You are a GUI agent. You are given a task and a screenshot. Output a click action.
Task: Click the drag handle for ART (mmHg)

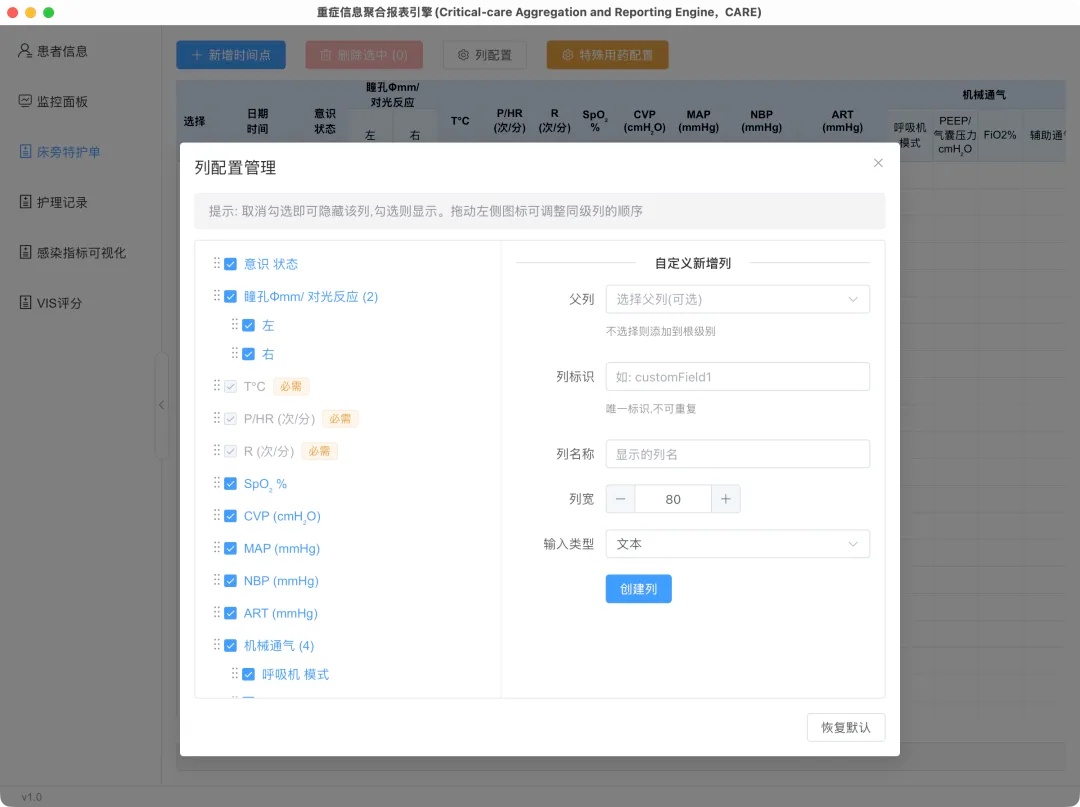click(216, 611)
